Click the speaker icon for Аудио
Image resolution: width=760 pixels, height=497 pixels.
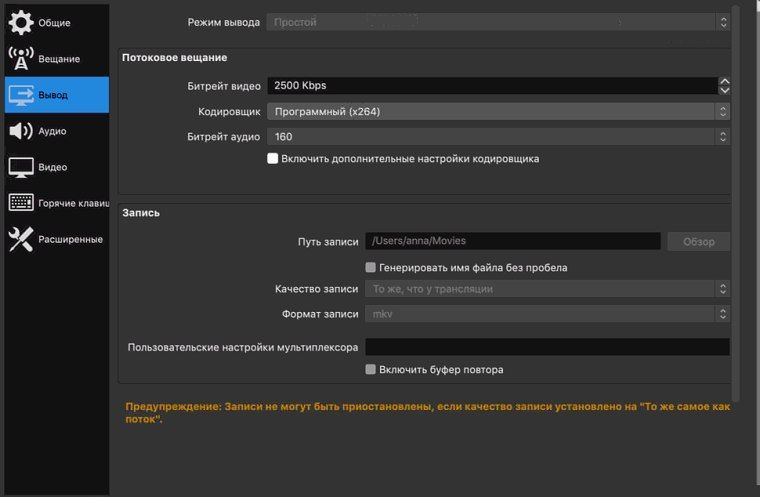pyautogui.click(x=21, y=131)
